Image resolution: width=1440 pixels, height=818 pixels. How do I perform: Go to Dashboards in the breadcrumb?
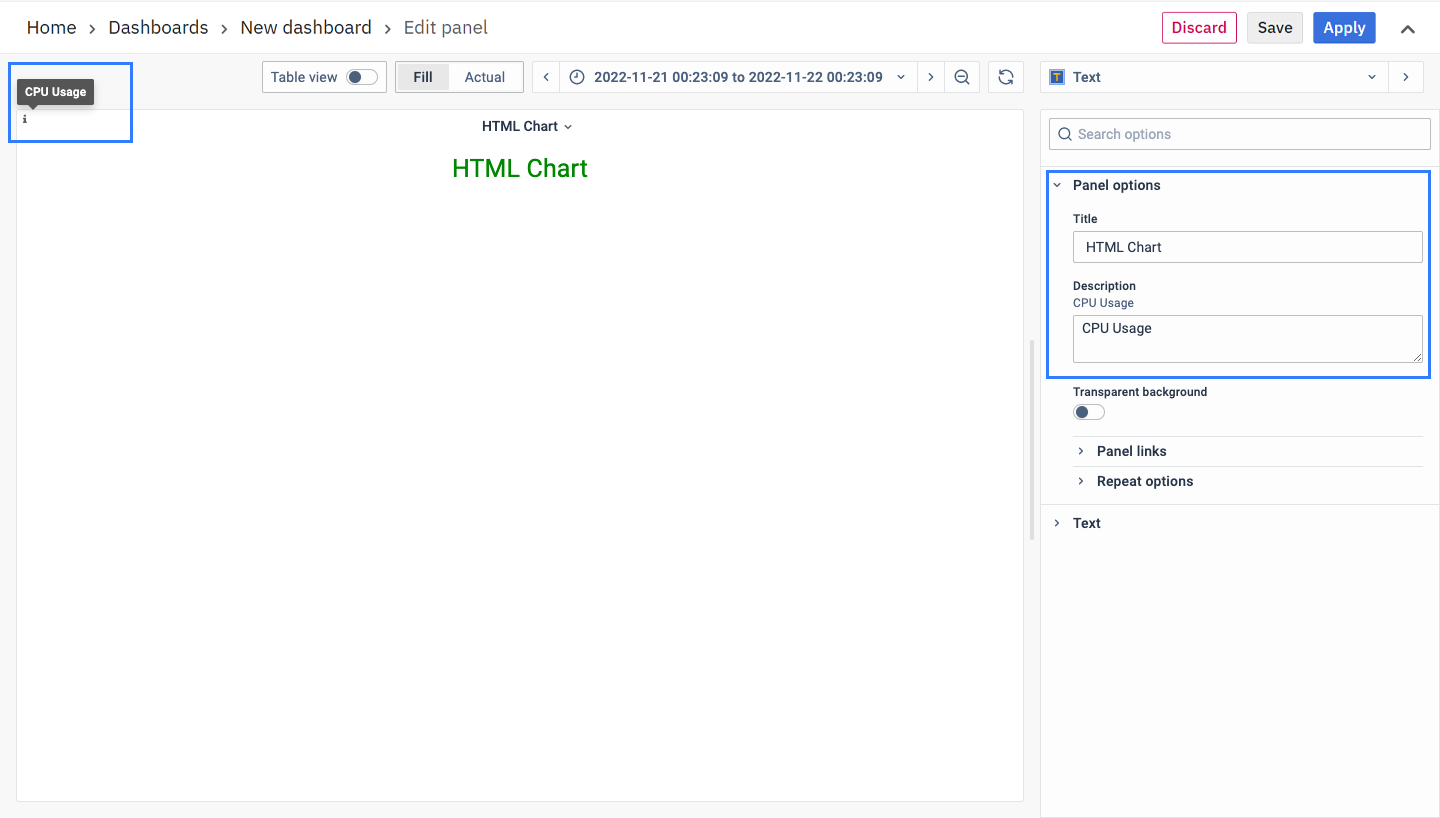[158, 28]
